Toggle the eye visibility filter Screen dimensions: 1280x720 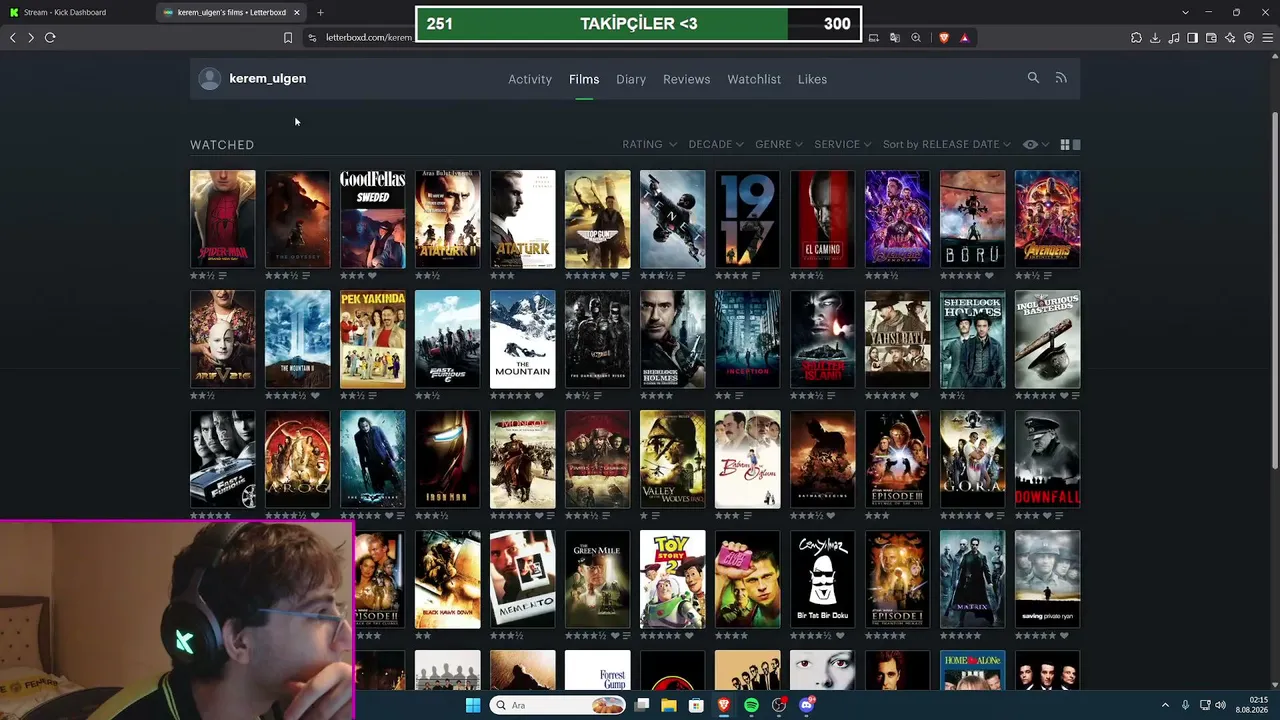click(x=1034, y=145)
